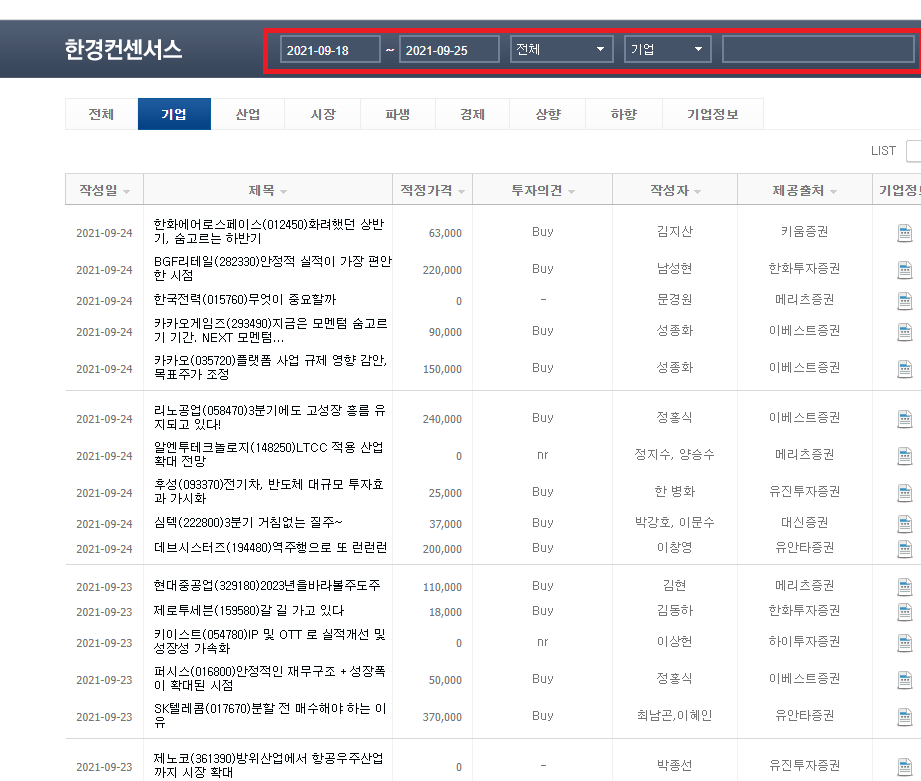The height and width of the screenshot is (781, 921).
Task: Open report titled 한국전력(015760)무엇이 중요할까
Action: [244, 299]
